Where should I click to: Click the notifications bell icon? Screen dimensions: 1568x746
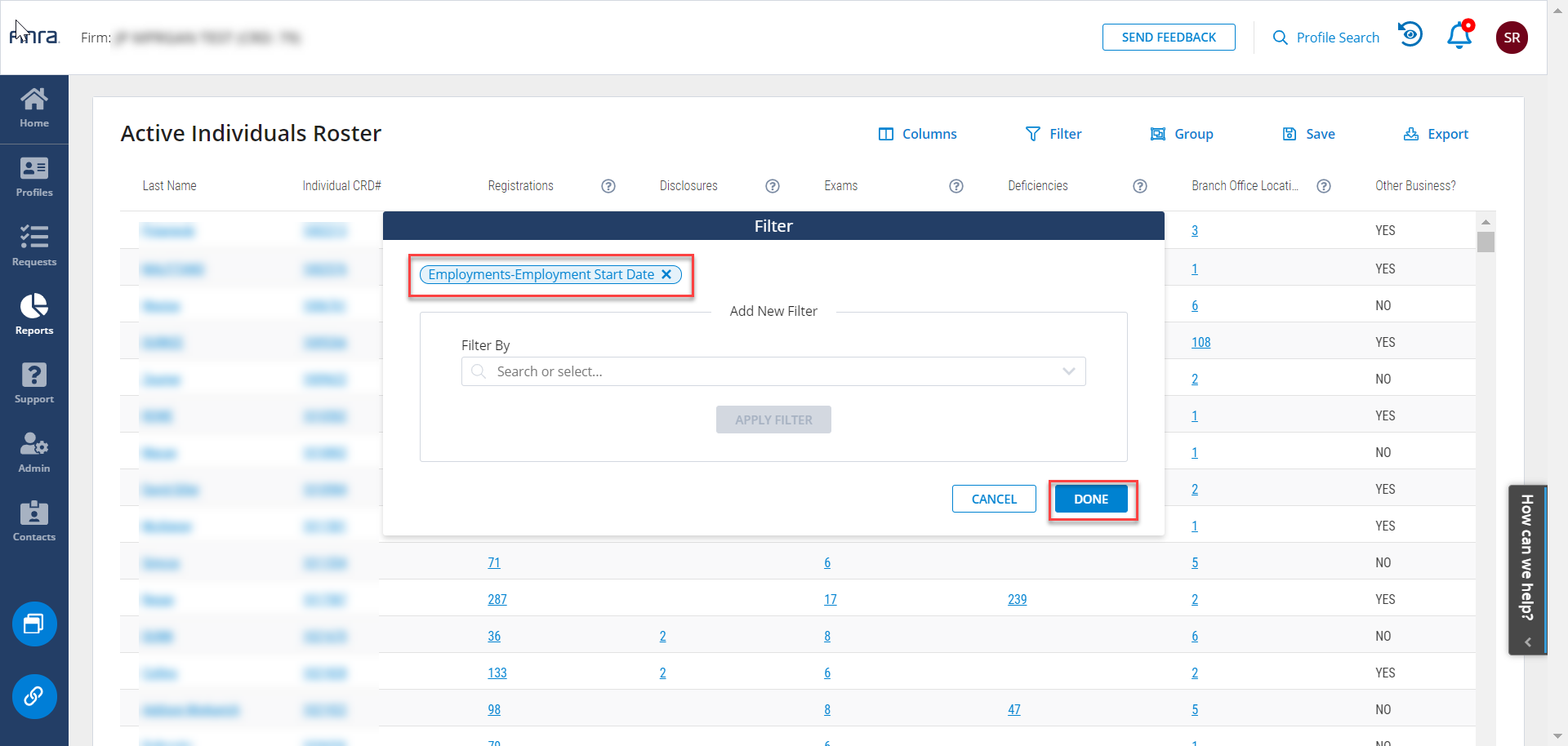click(x=1459, y=37)
